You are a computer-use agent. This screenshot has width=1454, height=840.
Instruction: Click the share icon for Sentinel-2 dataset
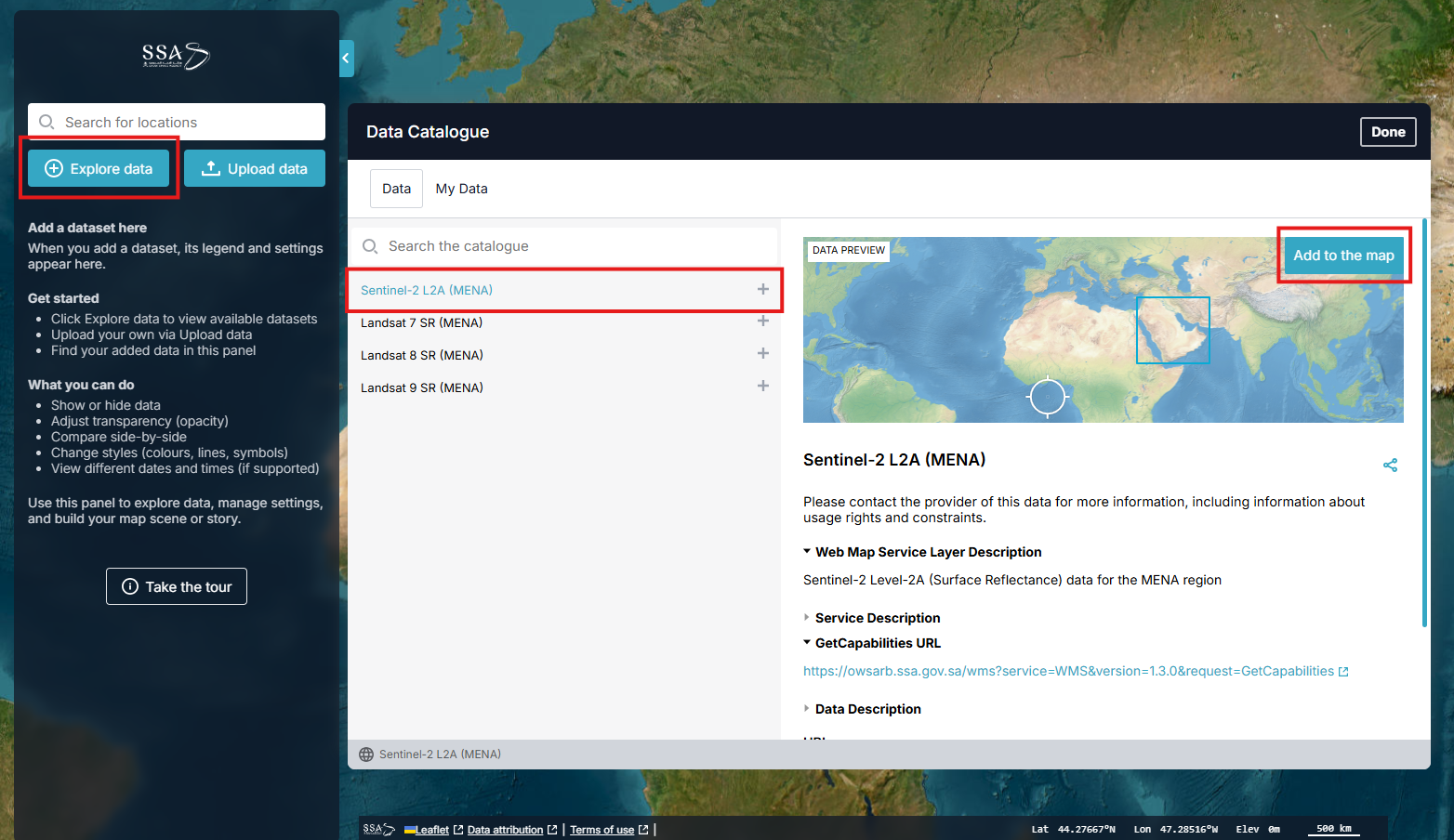point(1390,465)
